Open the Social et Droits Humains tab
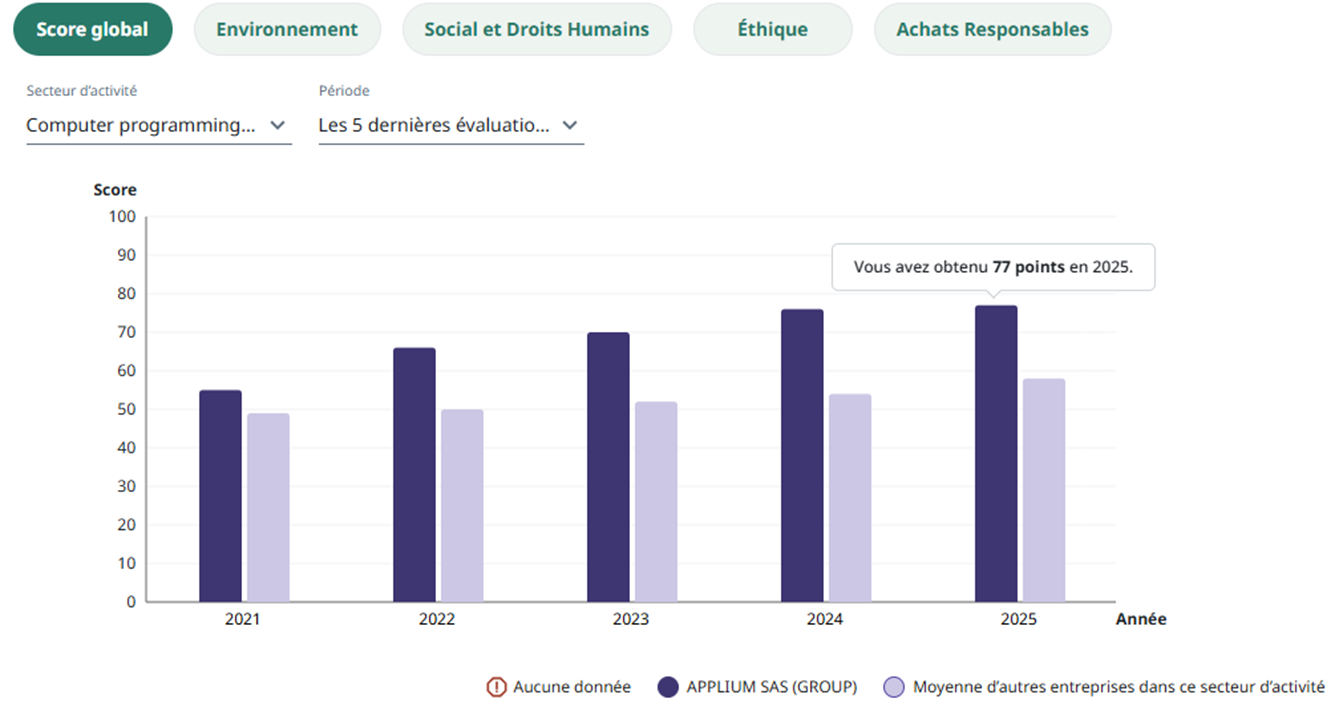 (x=536, y=29)
